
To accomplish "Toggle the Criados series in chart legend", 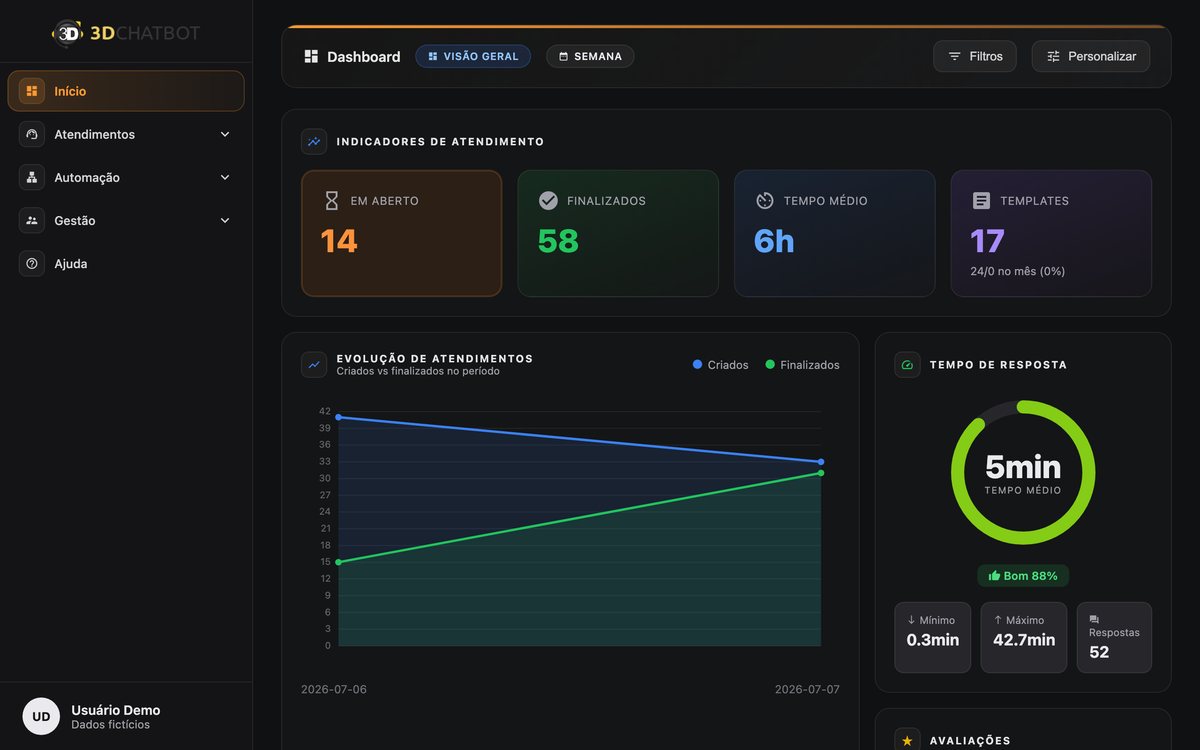I will click(x=720, y=365).
